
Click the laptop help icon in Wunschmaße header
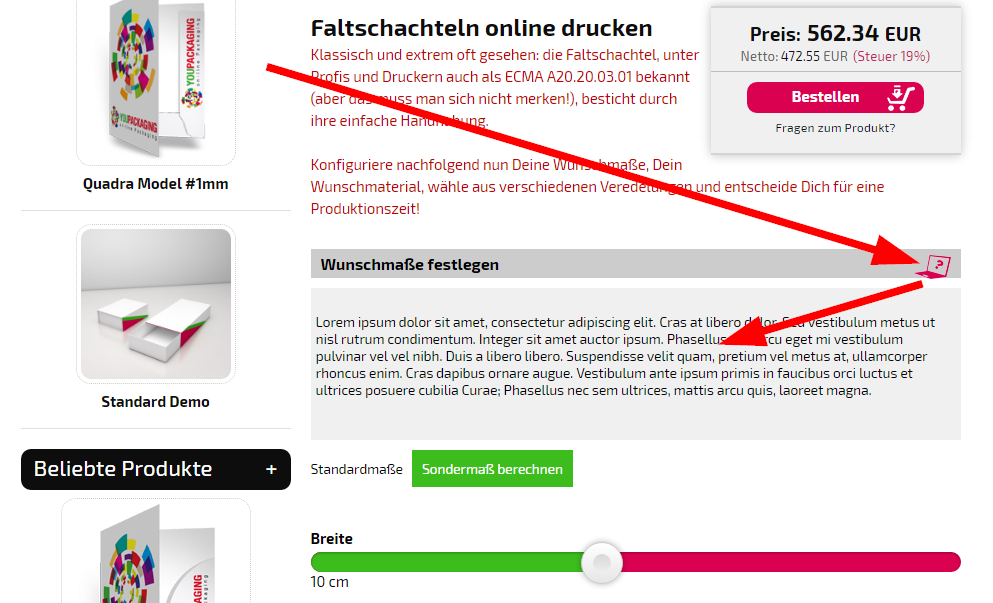pyautogui.click(x=933, y=267)
